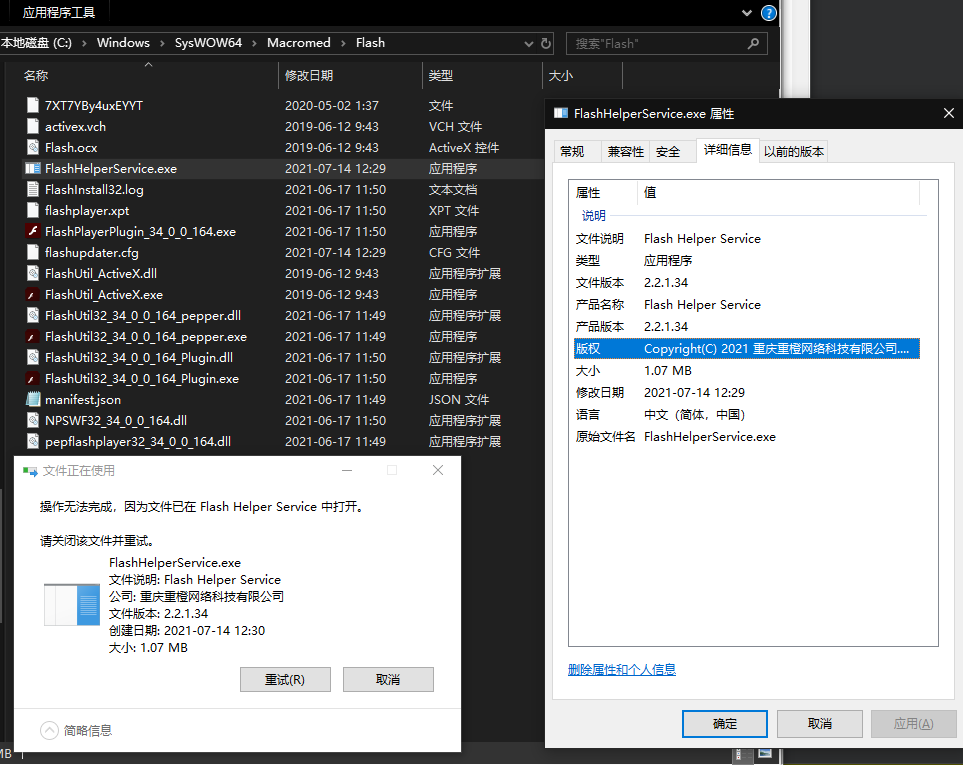Image resolution: width=963 pixels, height=765 pixels.
Task: Switch to the 常规 tab in properties
Action: pyautogui.click(x=572, y=151)
